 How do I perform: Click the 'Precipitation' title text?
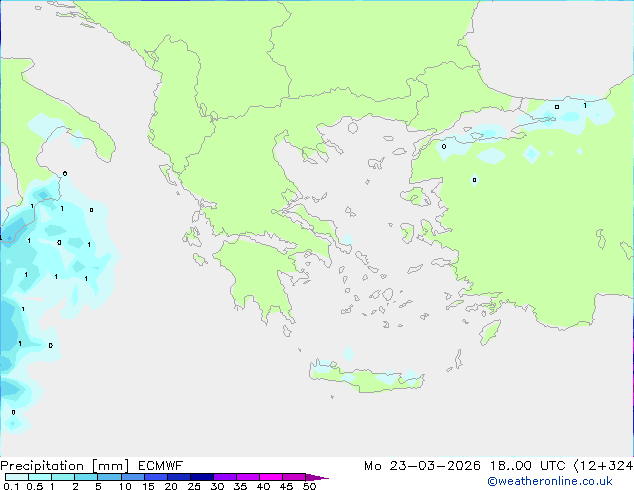tap(42, 466)
